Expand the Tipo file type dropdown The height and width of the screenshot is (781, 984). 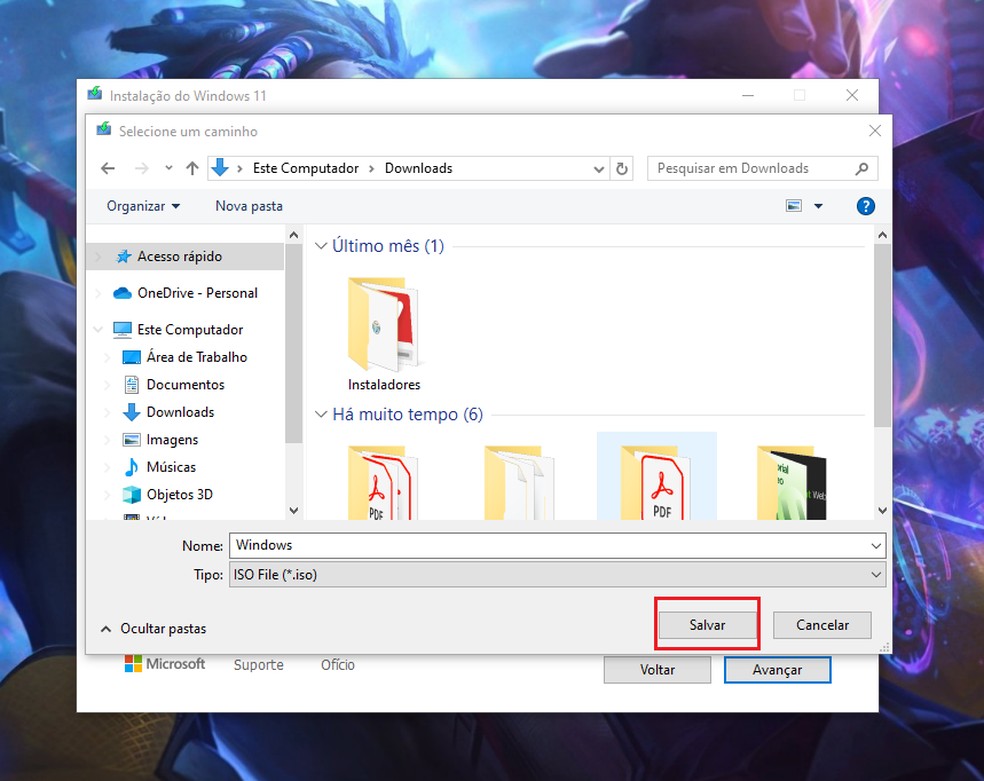pyautogui.click(x=876, y=575)
